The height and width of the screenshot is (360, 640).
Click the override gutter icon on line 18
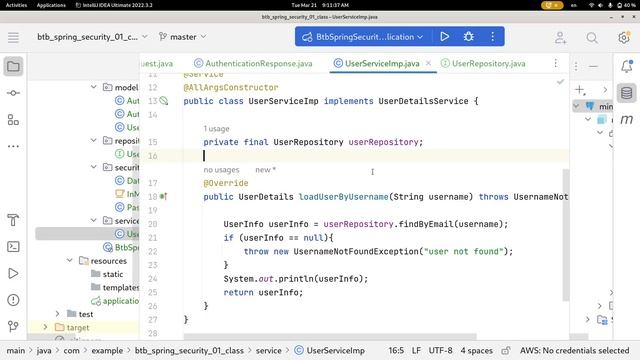pyautogui.click(x=163, y=196)
